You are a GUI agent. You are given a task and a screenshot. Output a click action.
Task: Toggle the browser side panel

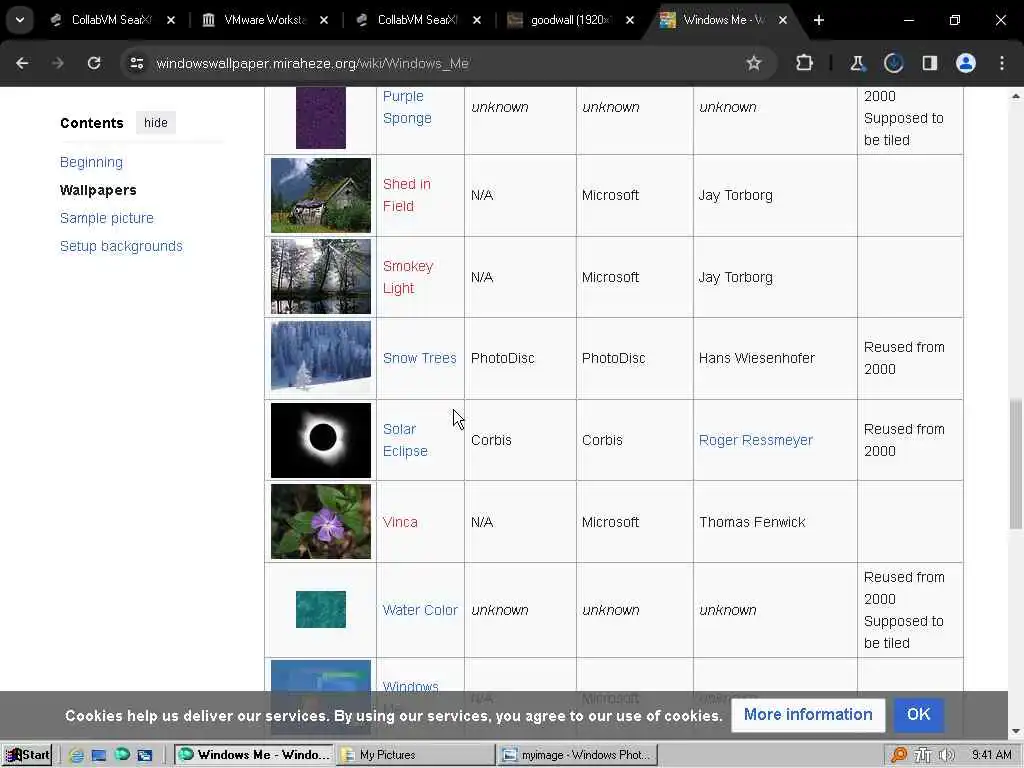(930, 63)
